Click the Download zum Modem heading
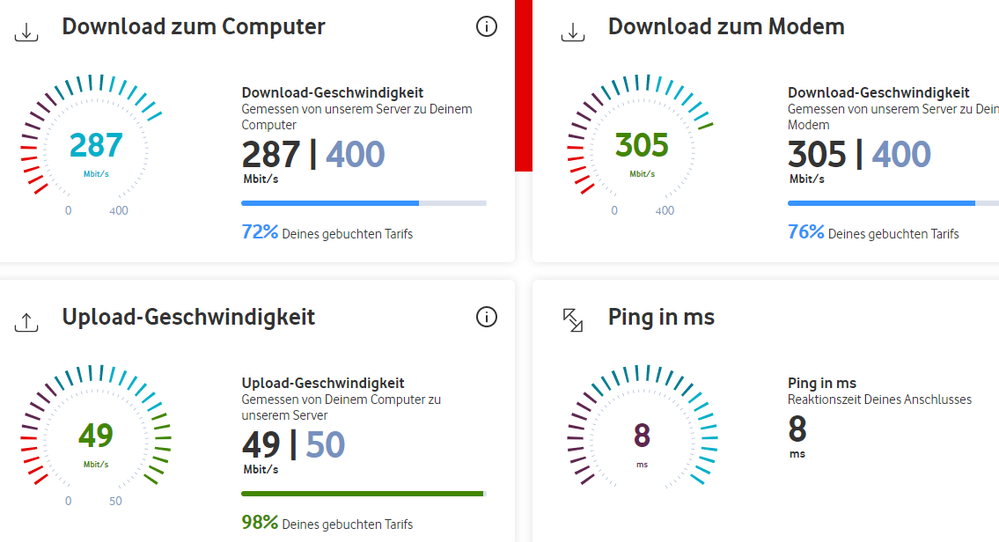The height and width of the screenshot is (542, 999). point(726,27)
